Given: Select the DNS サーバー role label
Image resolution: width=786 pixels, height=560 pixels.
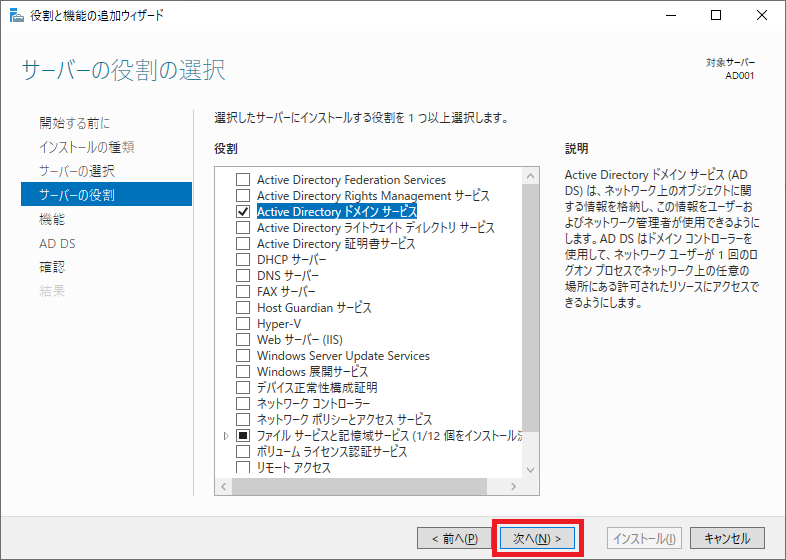Looking at the screenshot, I should pos(288,276).
